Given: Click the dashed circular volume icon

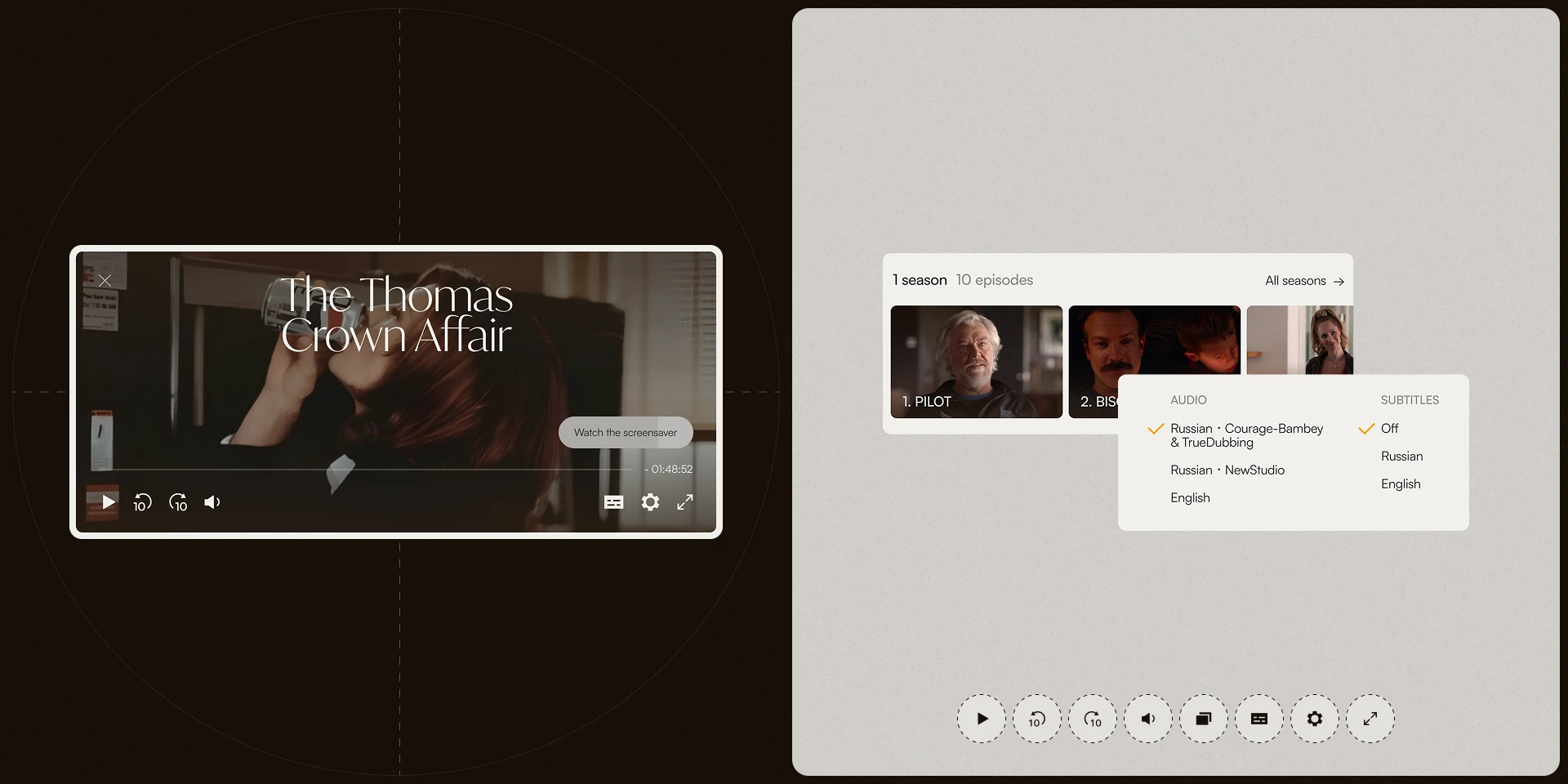Looking at the screenshot, I should point(1148,719).
